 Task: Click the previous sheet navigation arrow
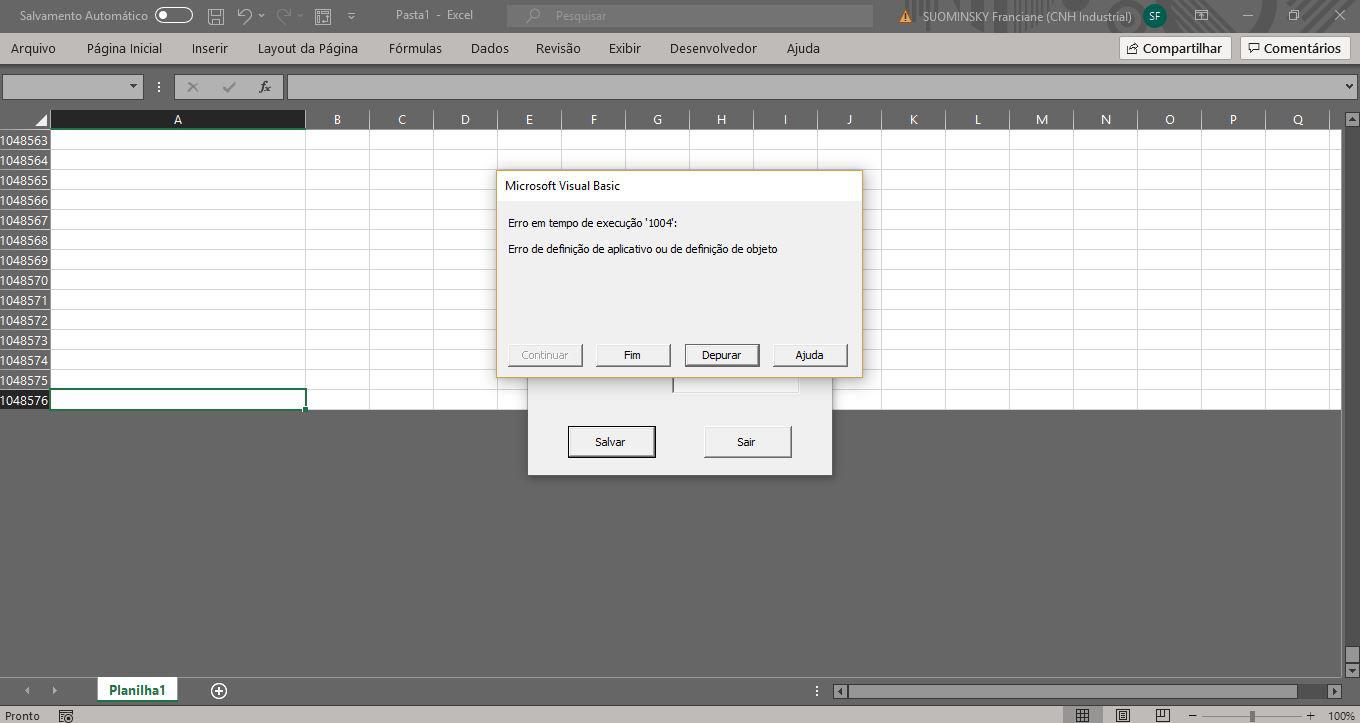tap(26, 691)
